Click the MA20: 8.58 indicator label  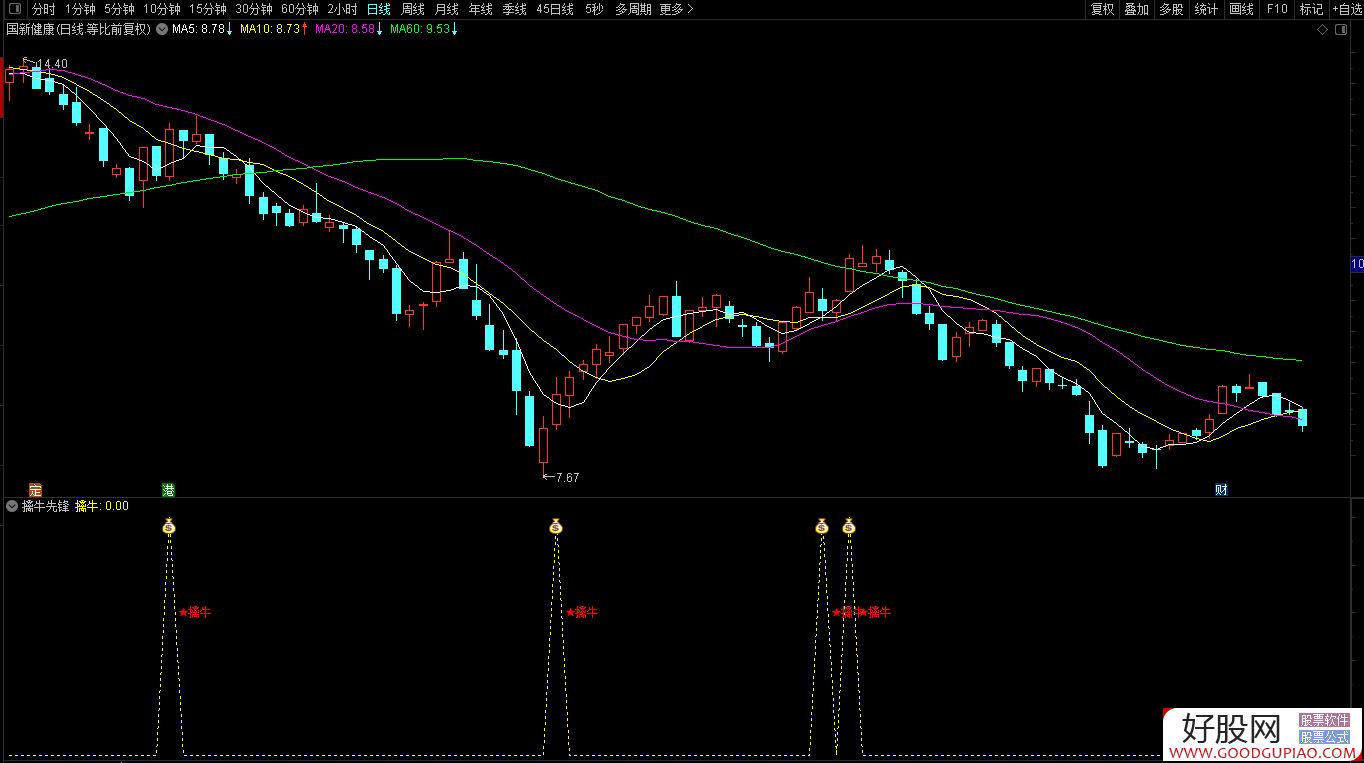(x=348, y=29)
